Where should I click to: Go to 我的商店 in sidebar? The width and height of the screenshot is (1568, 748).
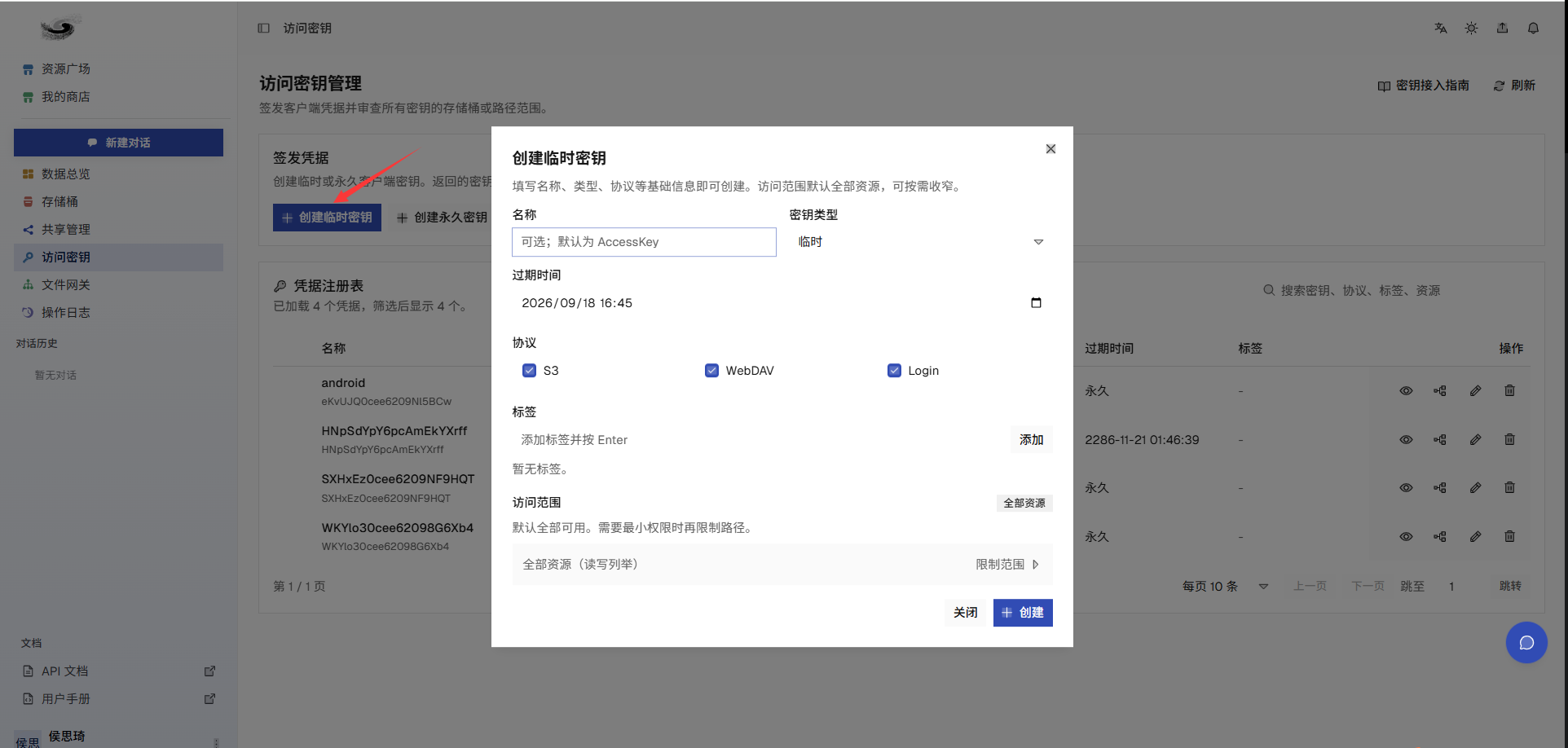pyautogui.click(x=118, y=96)
